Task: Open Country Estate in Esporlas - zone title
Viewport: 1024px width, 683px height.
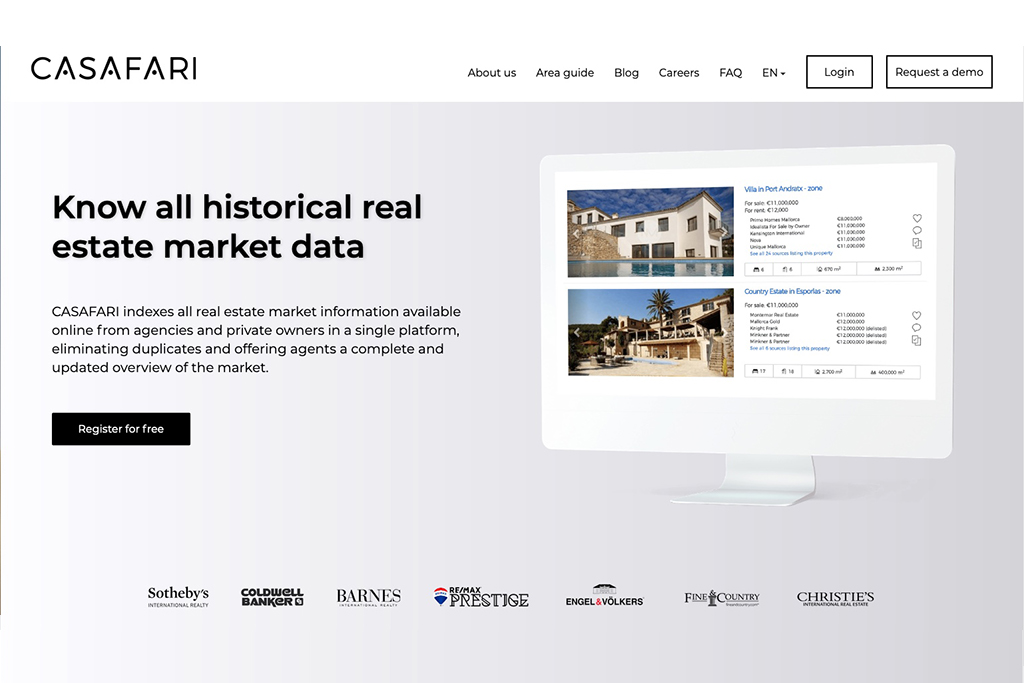Action: 792,291
